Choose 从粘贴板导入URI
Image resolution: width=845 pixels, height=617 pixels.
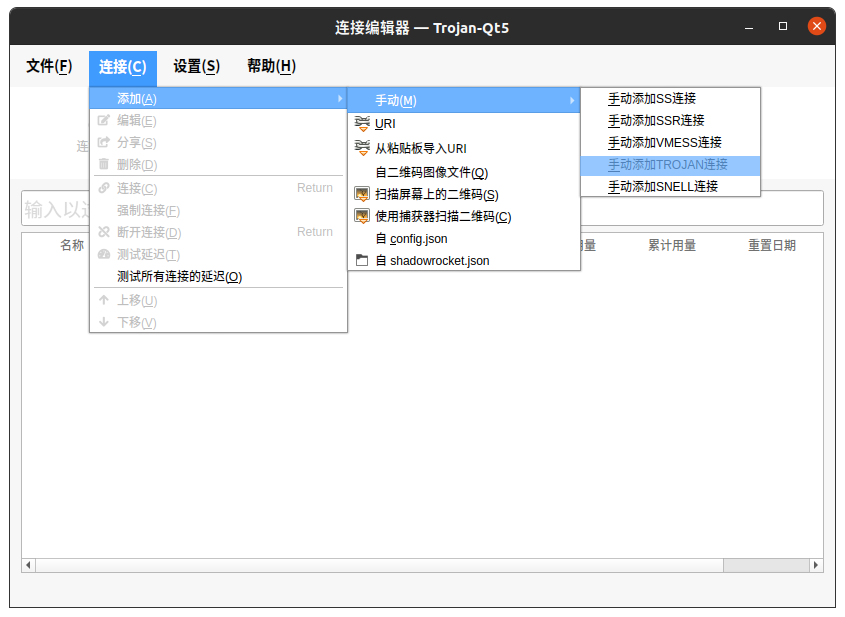464,148
